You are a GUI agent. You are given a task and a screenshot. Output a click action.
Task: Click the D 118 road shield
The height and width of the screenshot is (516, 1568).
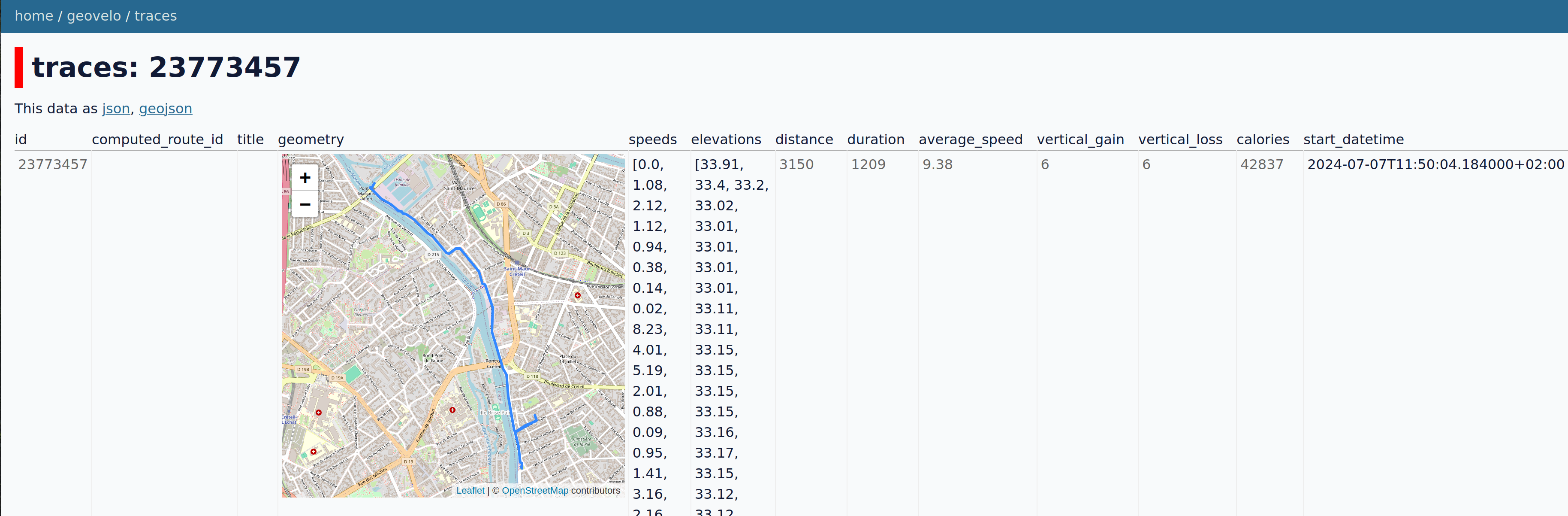click(532, 376)
